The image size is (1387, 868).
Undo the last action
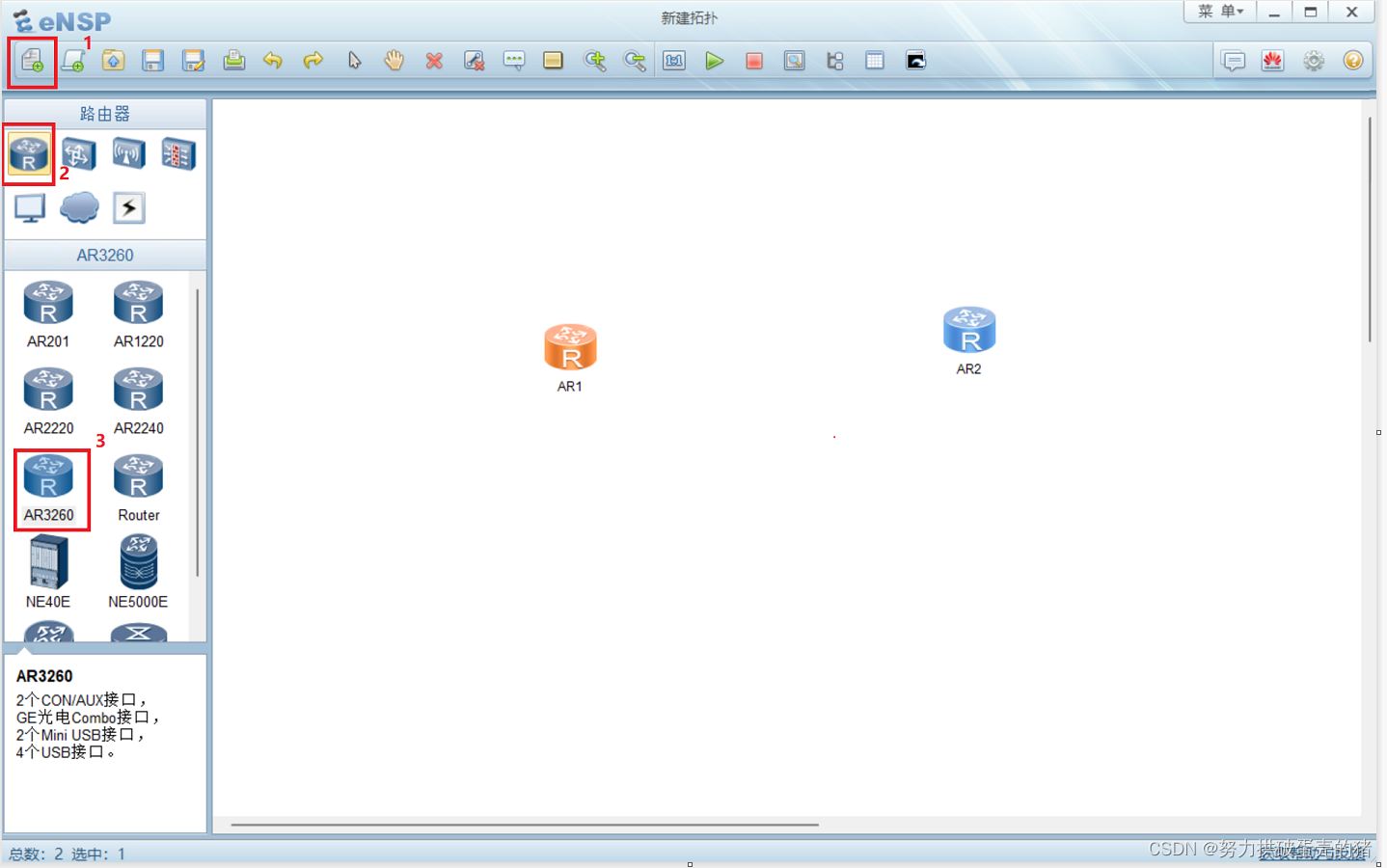pyautogui.click(x=273, y=61)
